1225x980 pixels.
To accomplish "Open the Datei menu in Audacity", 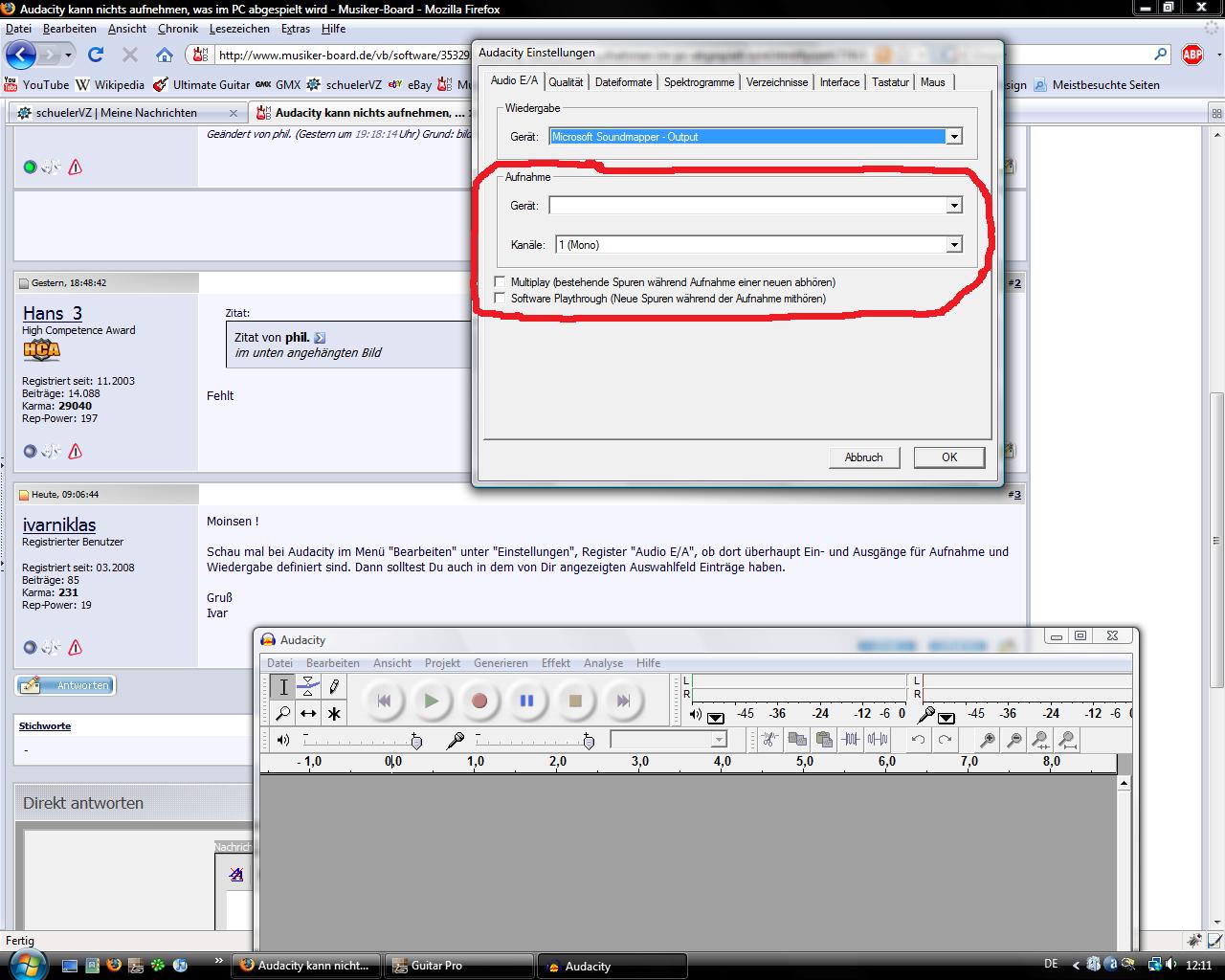I will (279, 663).
